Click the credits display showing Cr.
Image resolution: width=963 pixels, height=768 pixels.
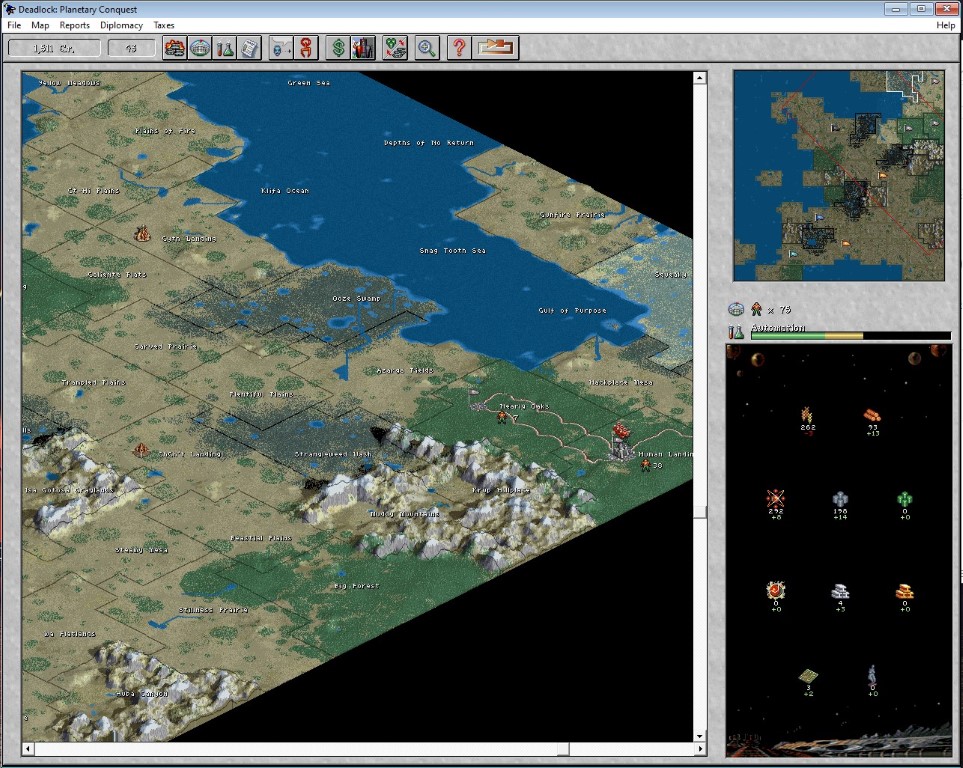point(54,48)
